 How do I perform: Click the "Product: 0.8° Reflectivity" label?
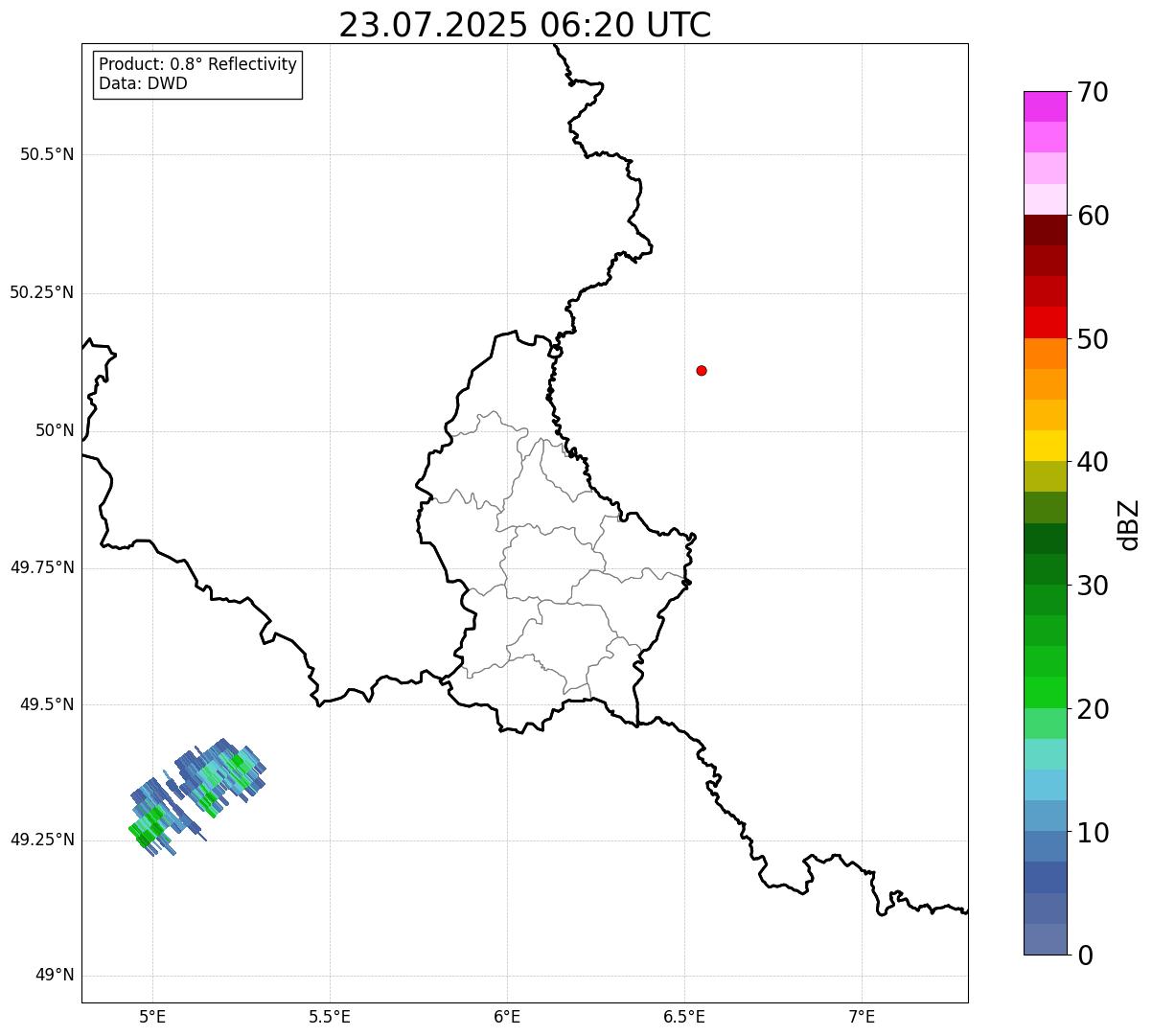[x=198, y=64]
